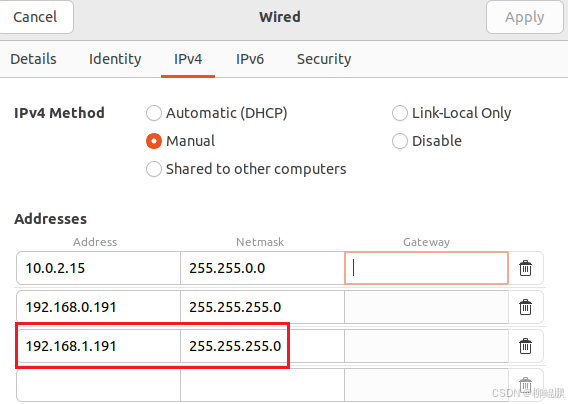Delete the 192.168.1.191 address row
The width and height of the screenshot is (568, 404).
point(526,346)
